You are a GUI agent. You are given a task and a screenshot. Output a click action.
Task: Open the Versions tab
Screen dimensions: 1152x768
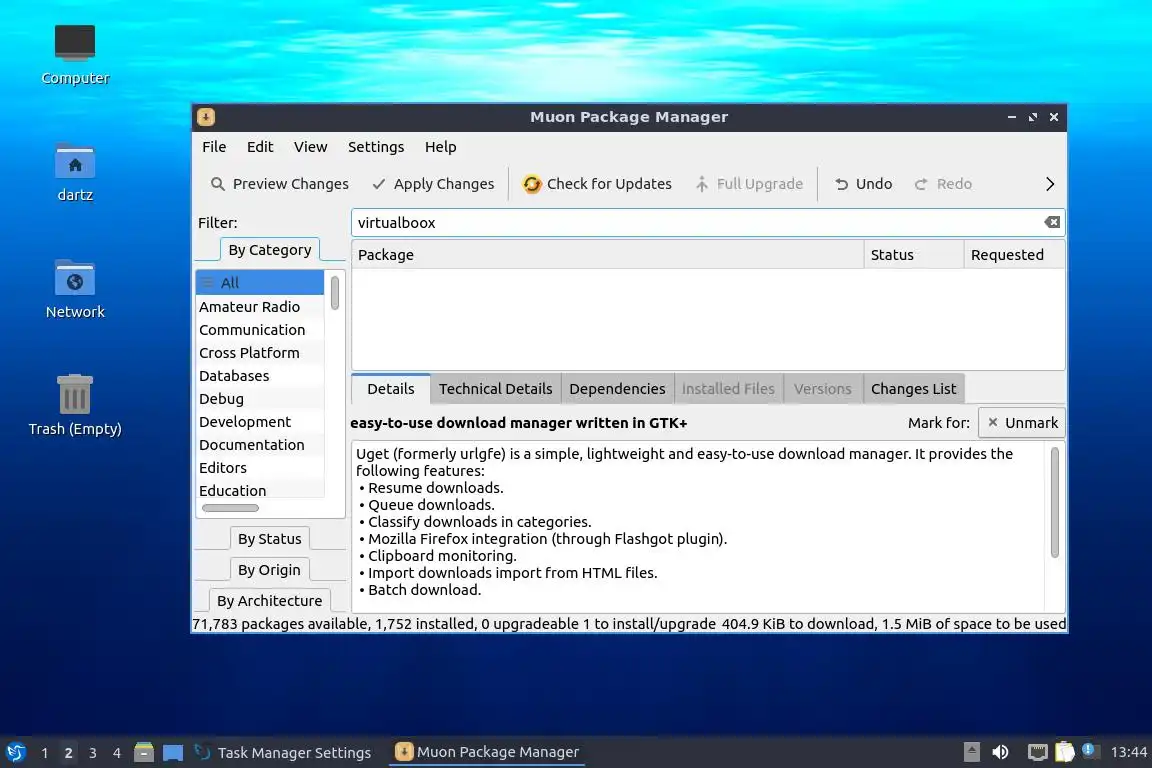point(823,389)
